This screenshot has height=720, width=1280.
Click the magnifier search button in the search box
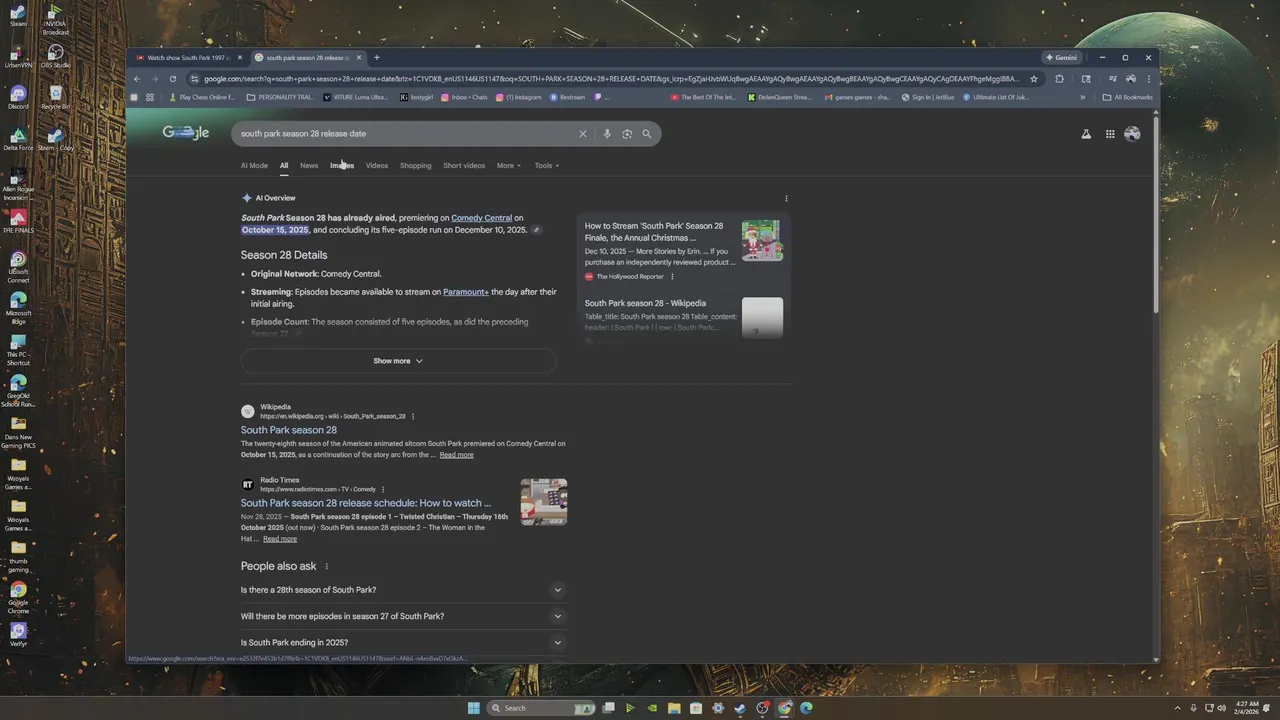(x=647, y=134)
